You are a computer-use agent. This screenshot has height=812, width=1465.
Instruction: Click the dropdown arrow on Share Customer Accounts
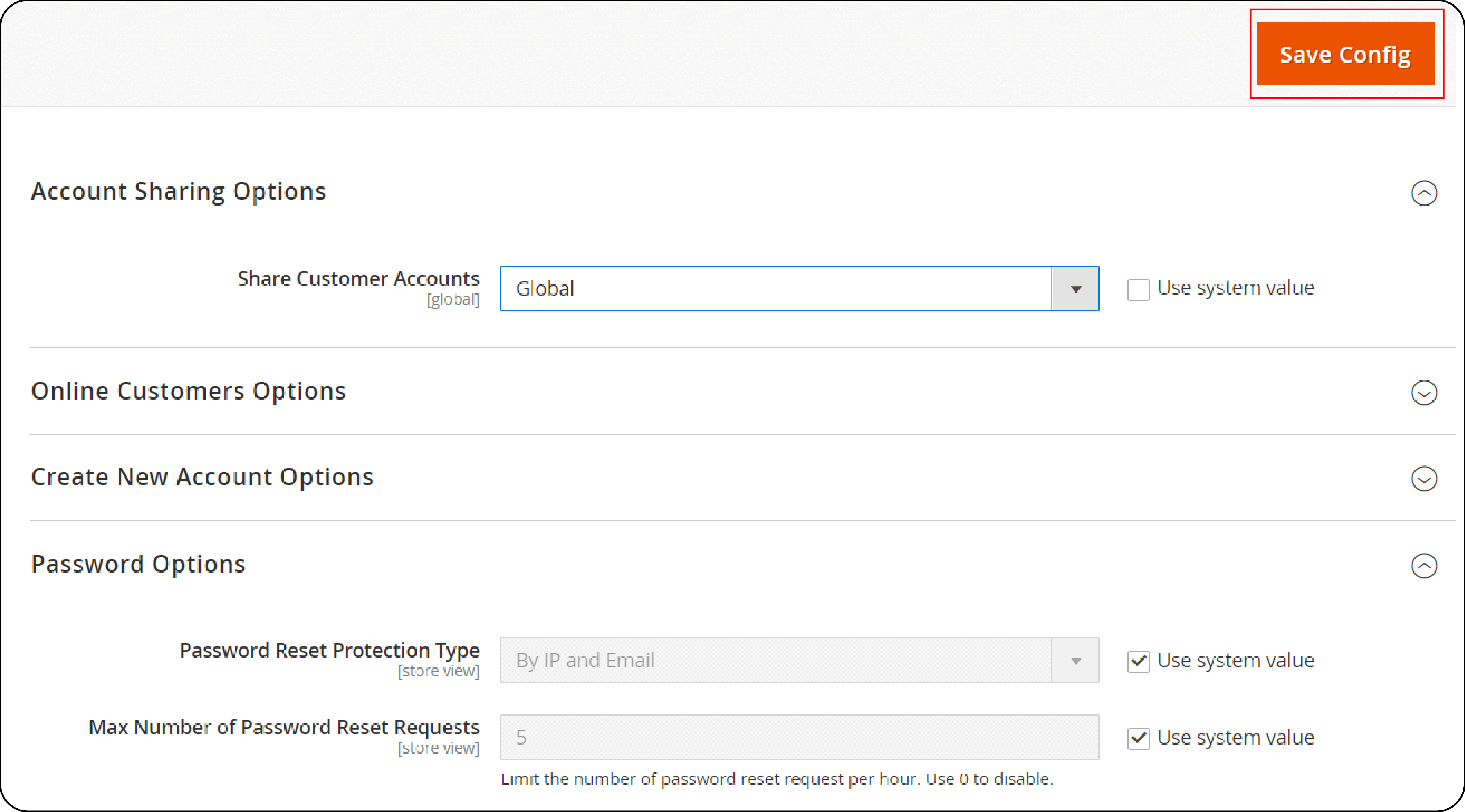(x=1075, y=288)
